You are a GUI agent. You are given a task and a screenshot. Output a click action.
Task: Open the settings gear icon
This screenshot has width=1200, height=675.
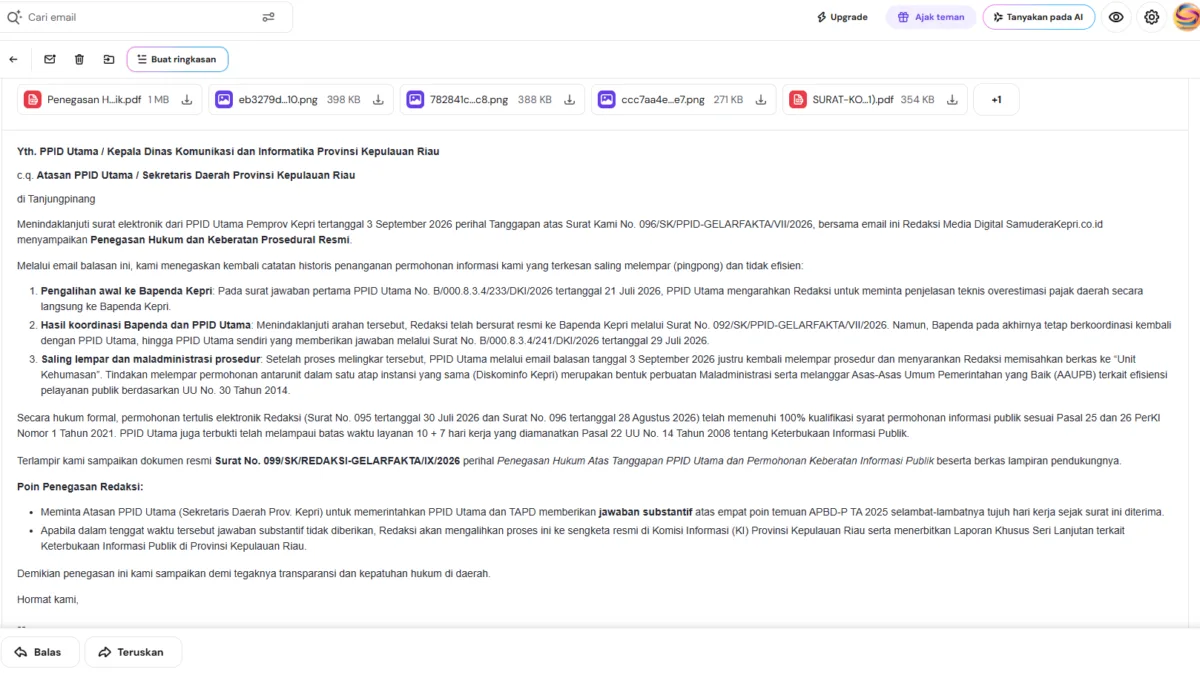[x=1152, y=17]
